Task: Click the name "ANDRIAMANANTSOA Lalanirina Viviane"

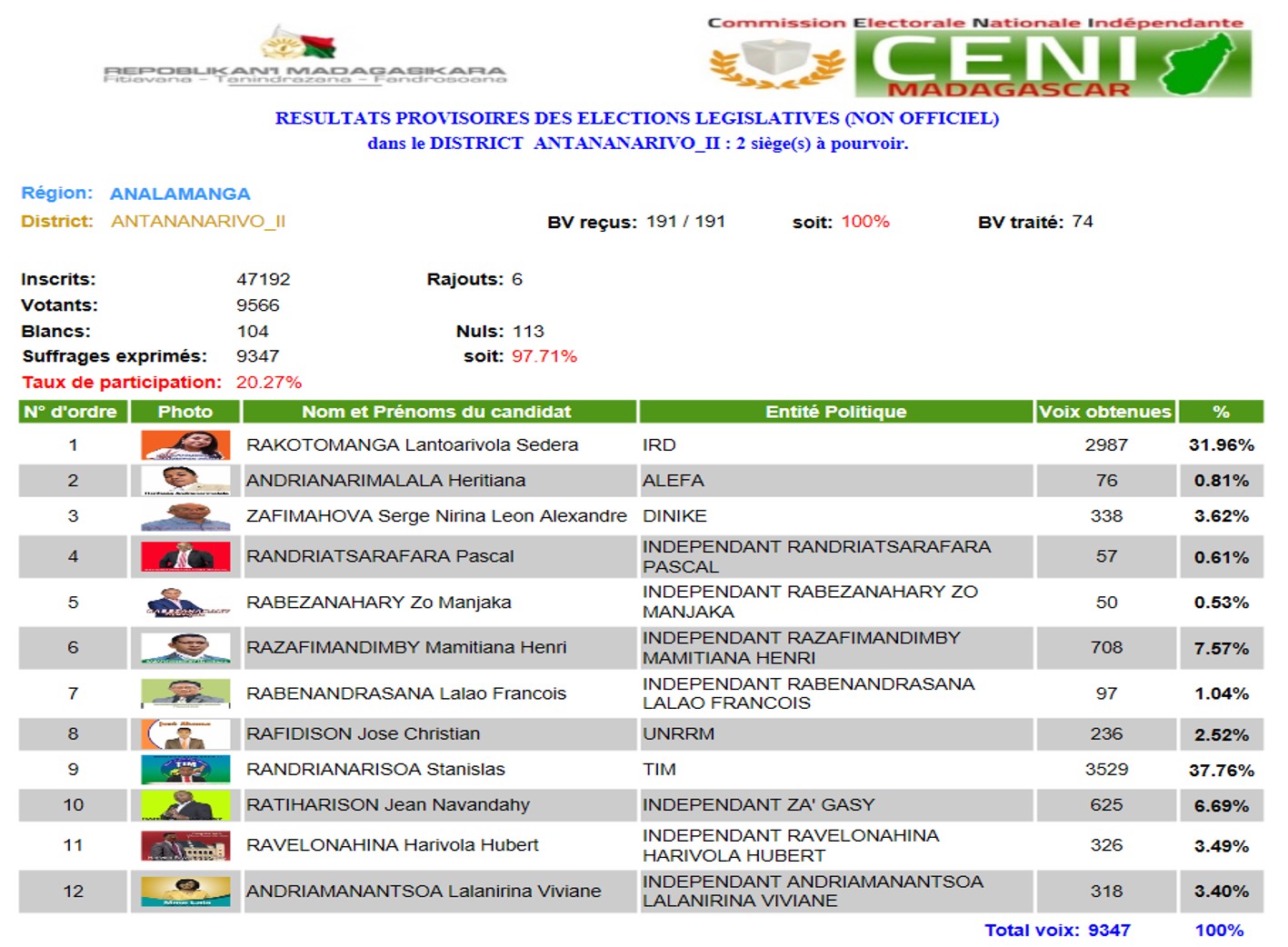Action: [424, 892]
